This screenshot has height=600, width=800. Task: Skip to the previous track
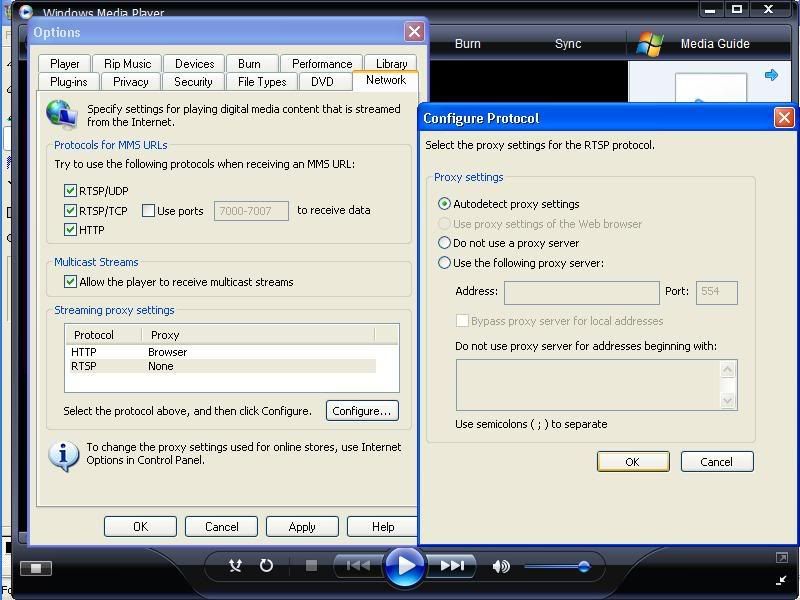tap(358, 565)
